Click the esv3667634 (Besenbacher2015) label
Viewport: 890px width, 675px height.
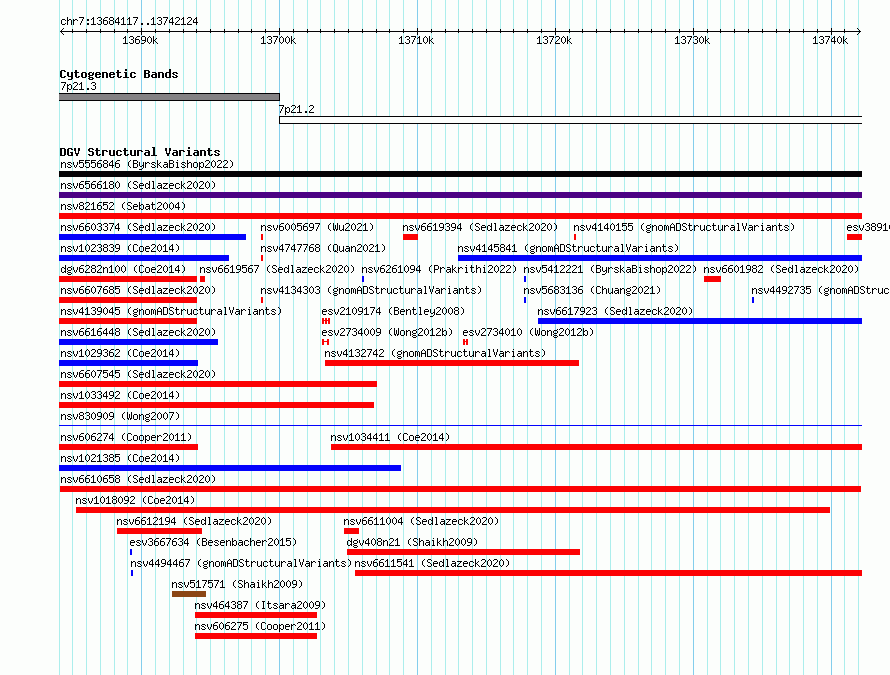(x=213, y=543)
